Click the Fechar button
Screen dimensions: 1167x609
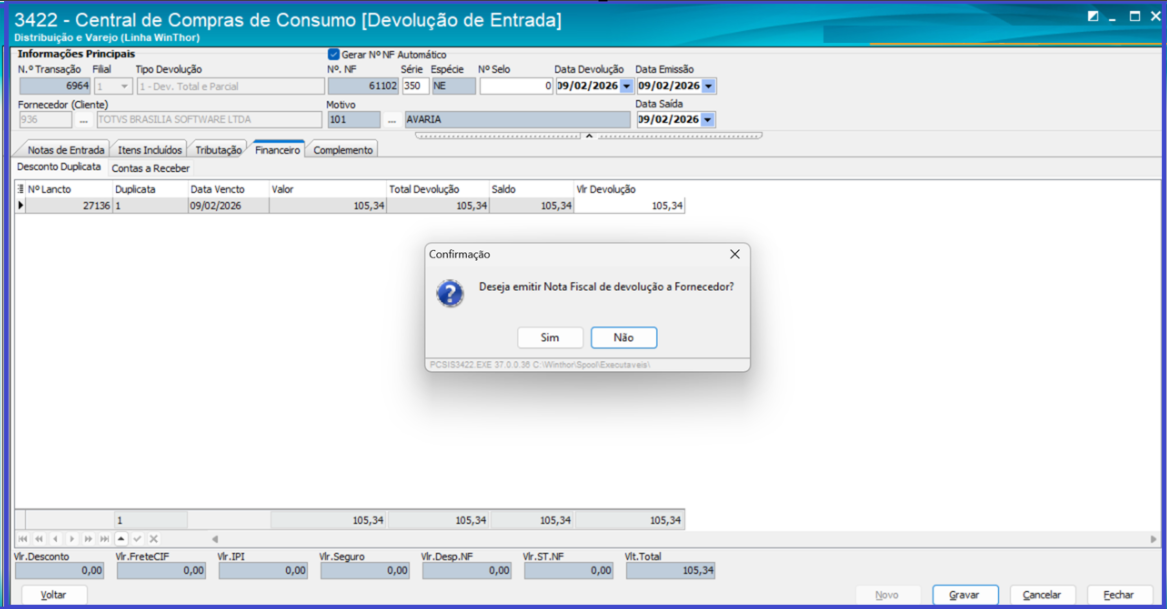click(x=1119, y=595)
